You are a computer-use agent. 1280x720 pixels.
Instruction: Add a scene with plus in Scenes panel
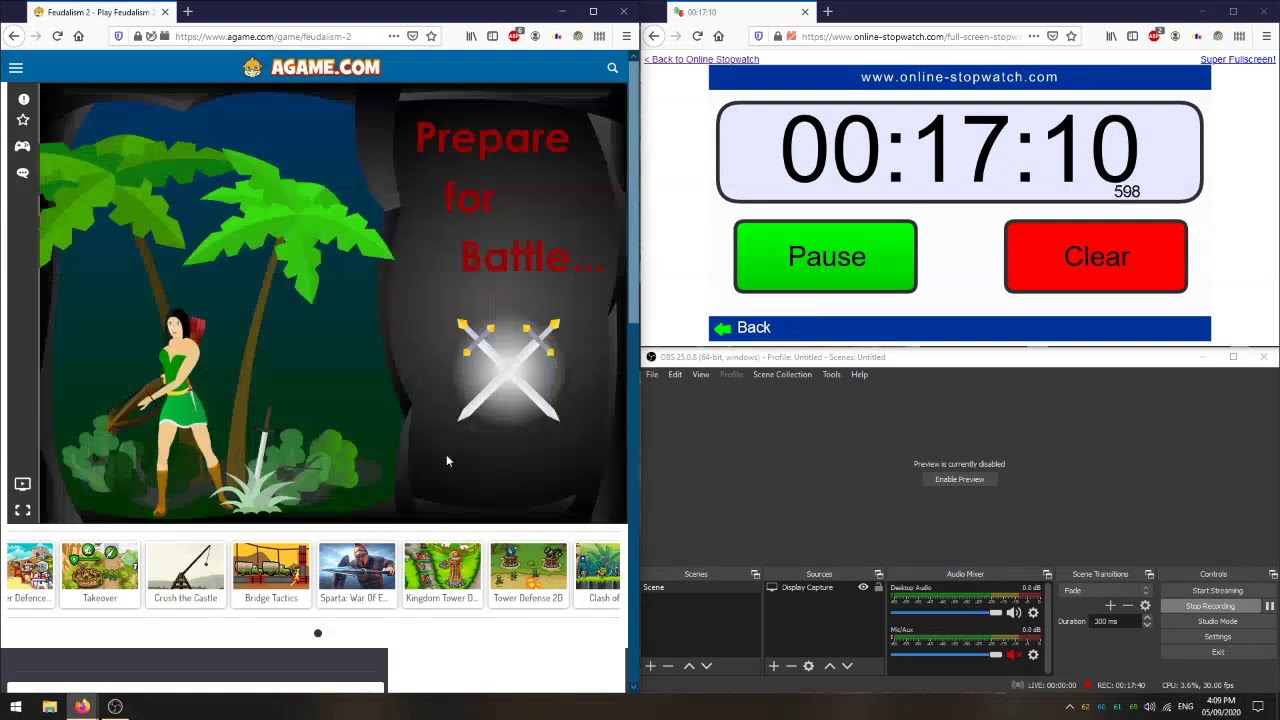(650, 666)
